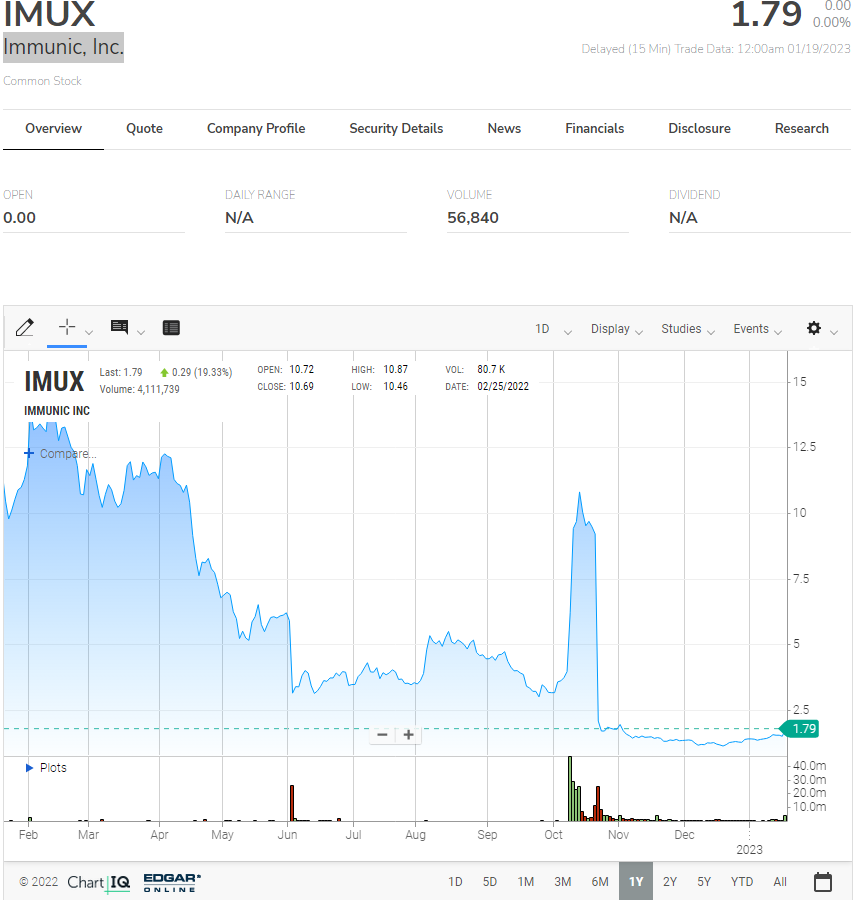Set chart range to 5D
866x900 pixels.
(490, 882)
